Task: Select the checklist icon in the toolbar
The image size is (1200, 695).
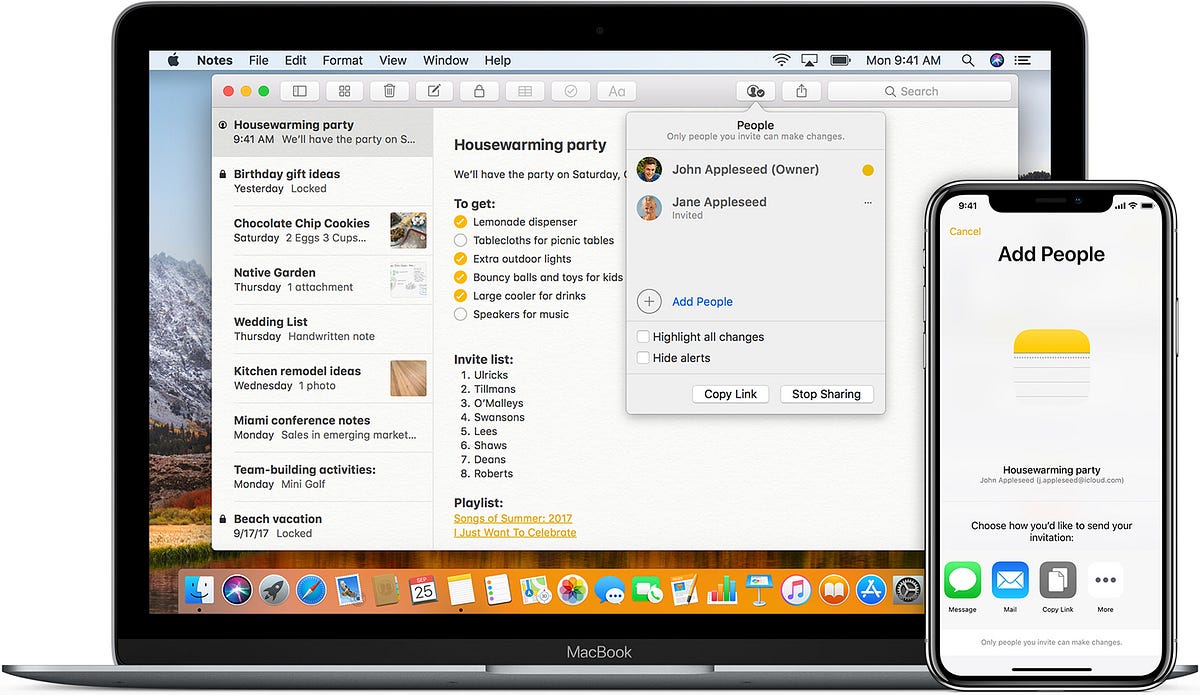Action: coord(570,90)
